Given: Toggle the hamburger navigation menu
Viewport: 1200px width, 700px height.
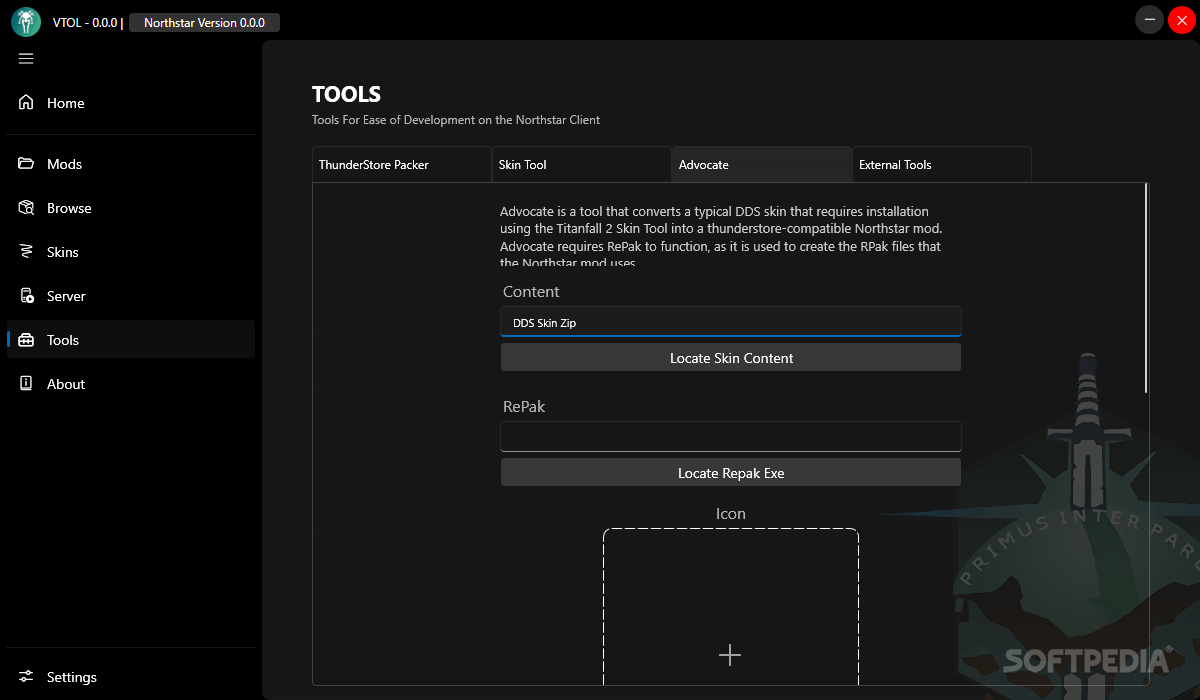Looking at the screenshot, I should click(x=26, y=59).
